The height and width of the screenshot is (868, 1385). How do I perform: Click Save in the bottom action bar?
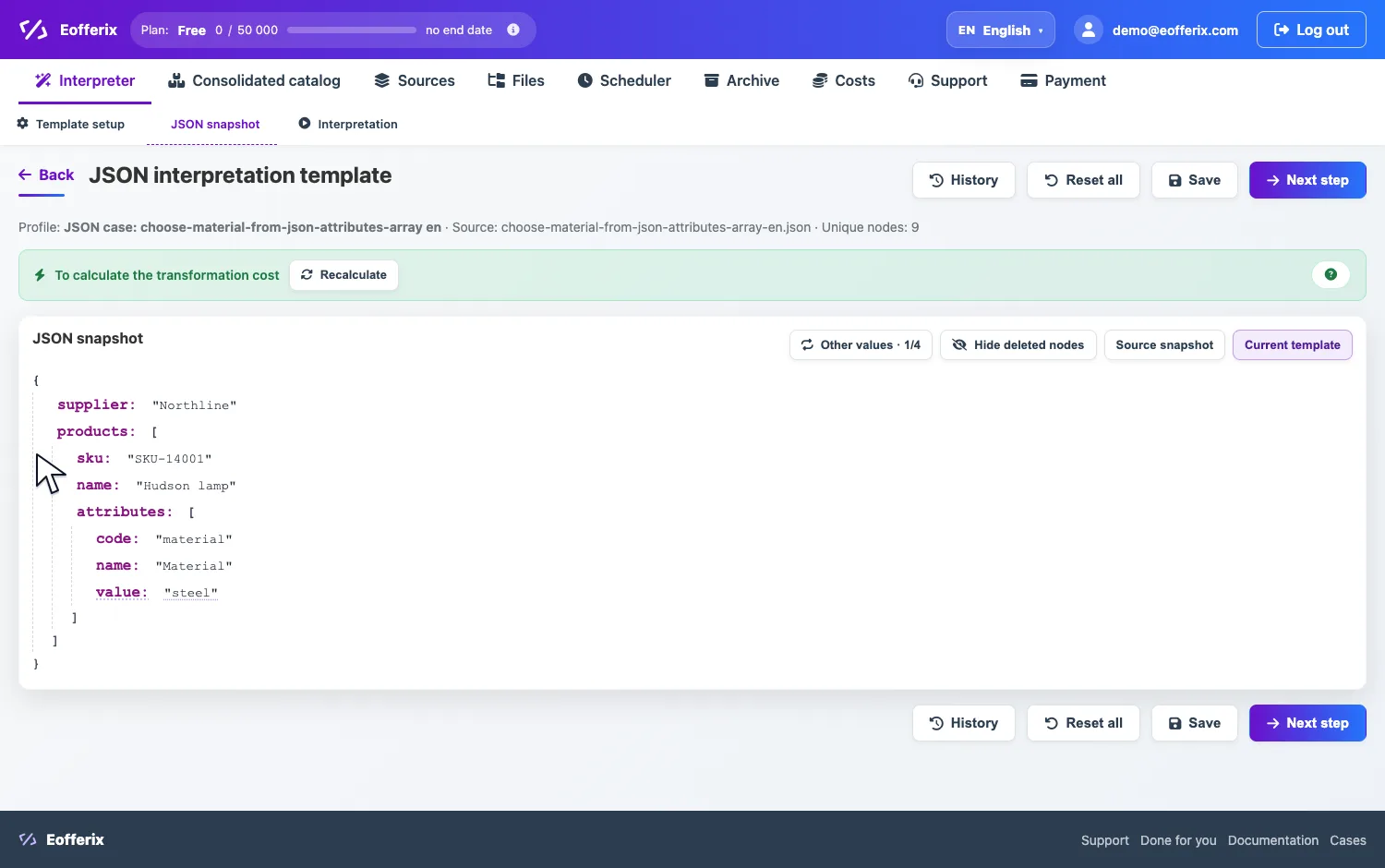1195,723
